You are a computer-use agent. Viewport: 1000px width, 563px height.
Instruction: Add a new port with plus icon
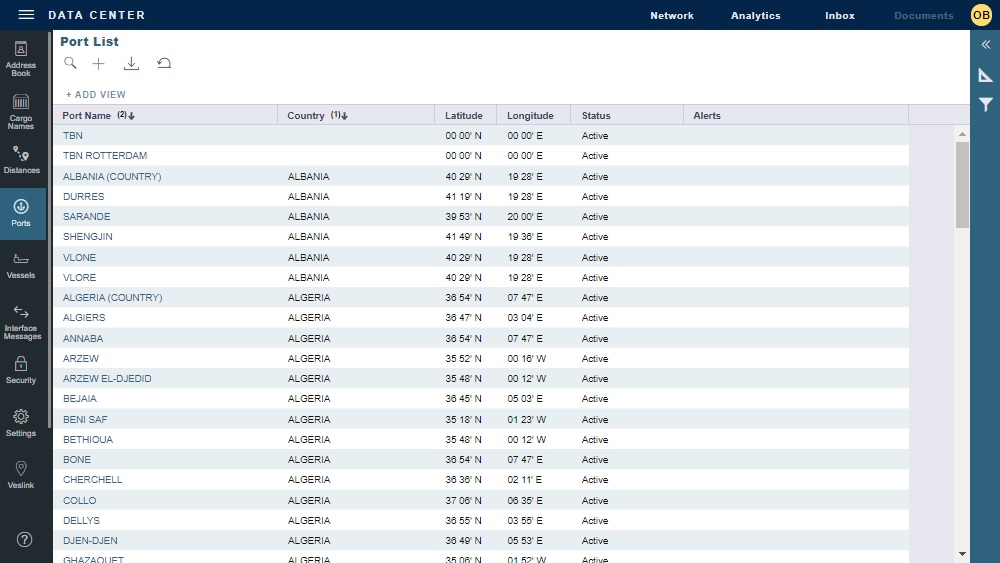[98, 63]
